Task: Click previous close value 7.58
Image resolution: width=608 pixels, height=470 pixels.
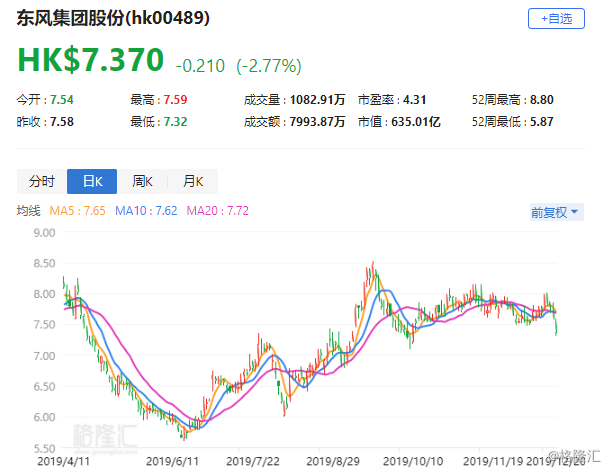Action: tap(62, 122)
